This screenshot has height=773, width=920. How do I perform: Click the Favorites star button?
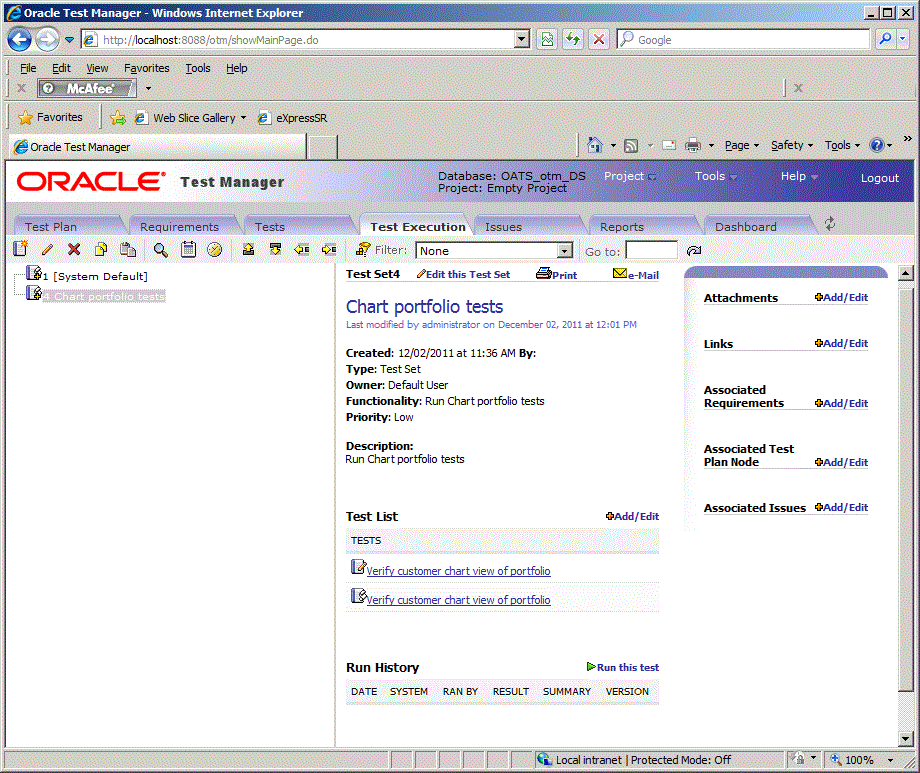[x=50, y=117]
